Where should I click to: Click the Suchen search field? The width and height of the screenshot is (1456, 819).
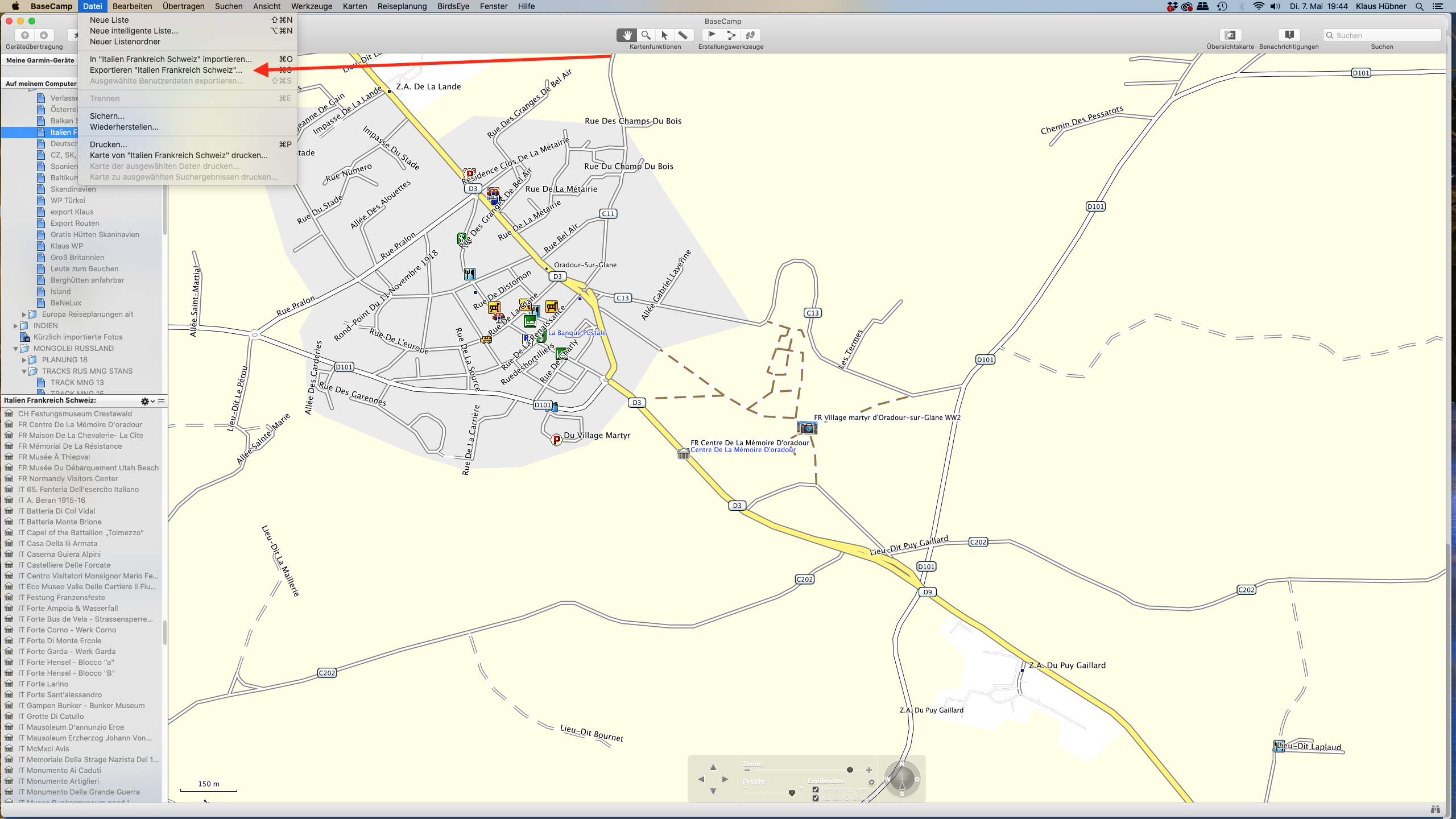click(1382, 35)
